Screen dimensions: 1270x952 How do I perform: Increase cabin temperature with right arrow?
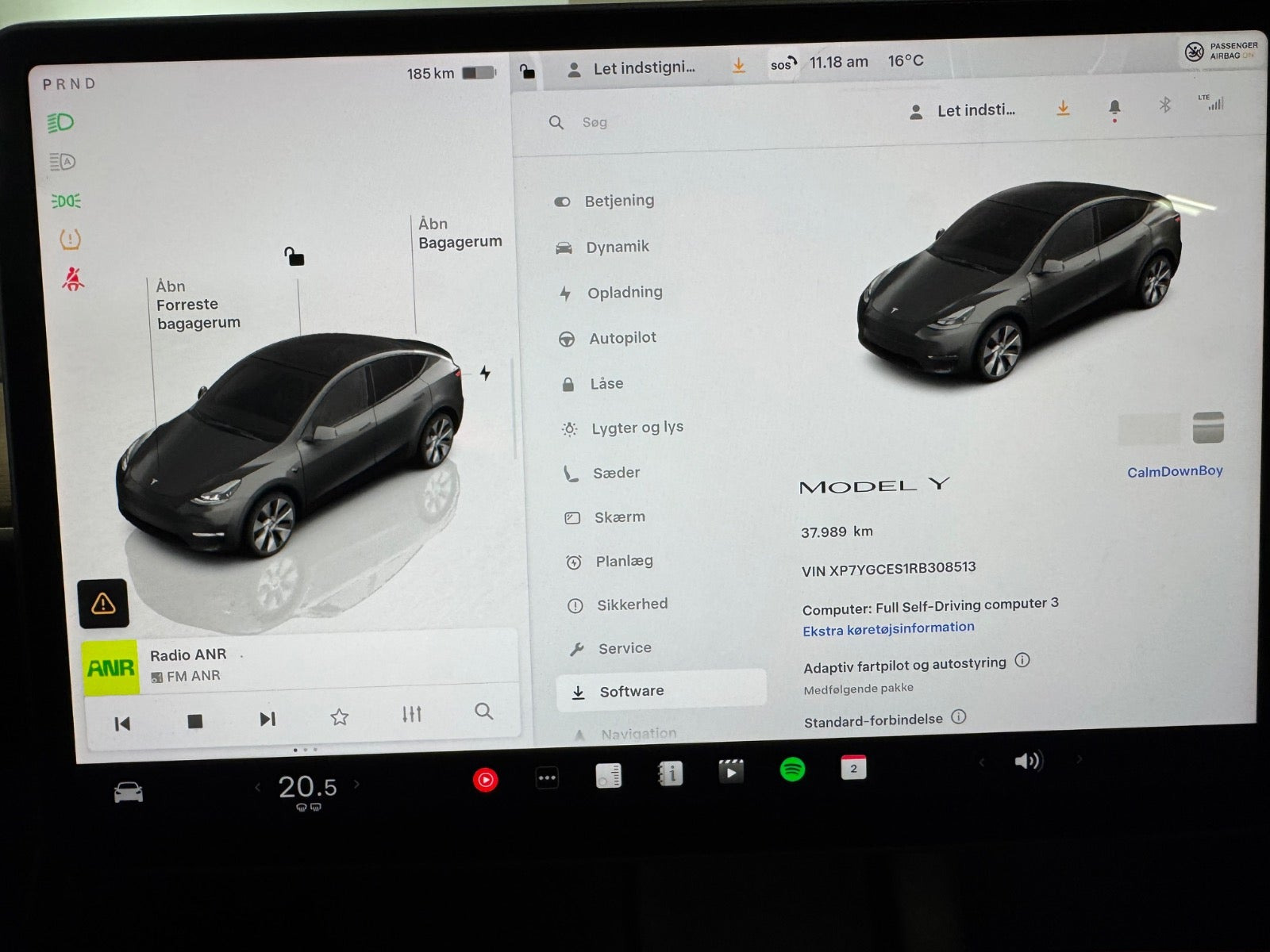[356, 784]
